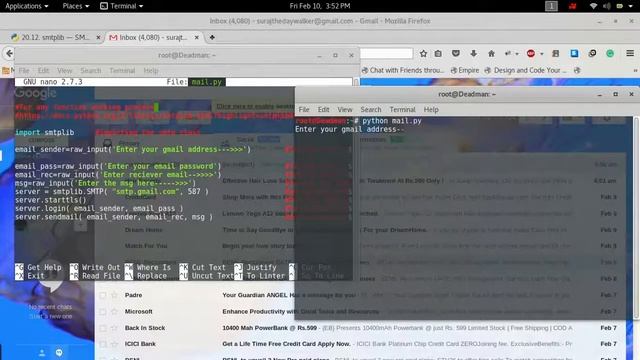This screenshot has width=640, height=360.
Task: Open the Firefox hamburger menu
Action: (630, 53)
